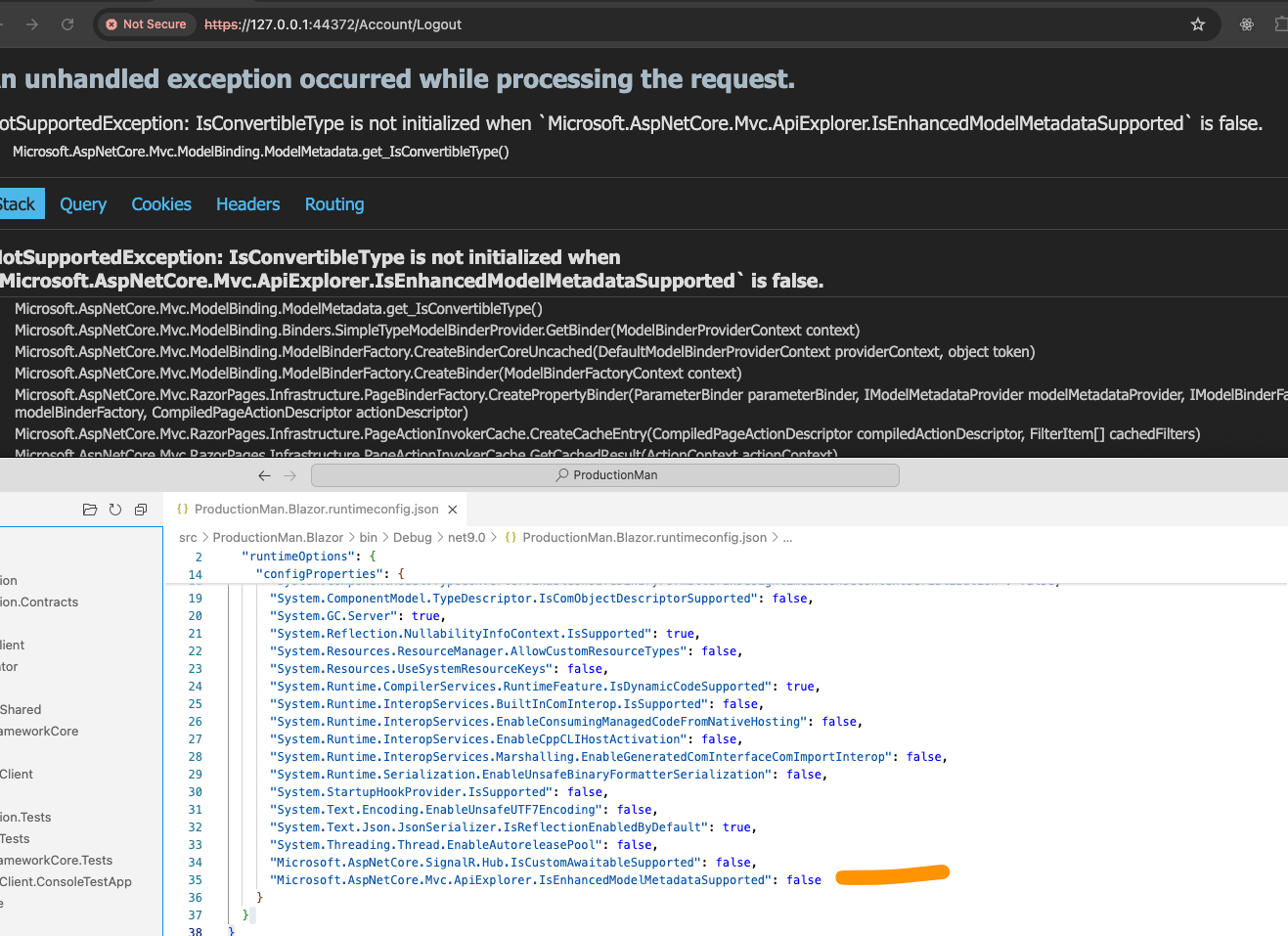Open the Cookies tab
This screenshot has width=1288, height=936.
(161, 204)
